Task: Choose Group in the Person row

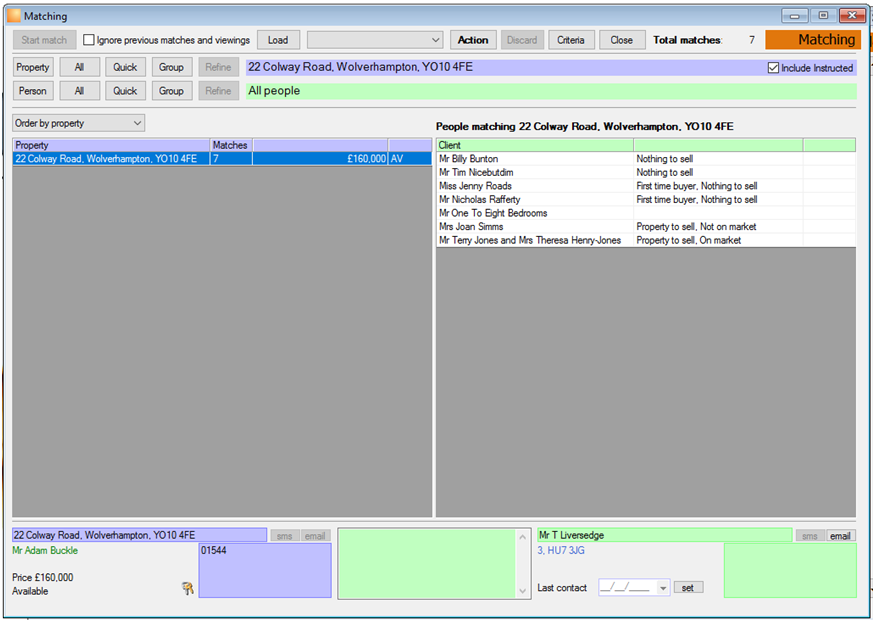Action: tap(171, 91)
